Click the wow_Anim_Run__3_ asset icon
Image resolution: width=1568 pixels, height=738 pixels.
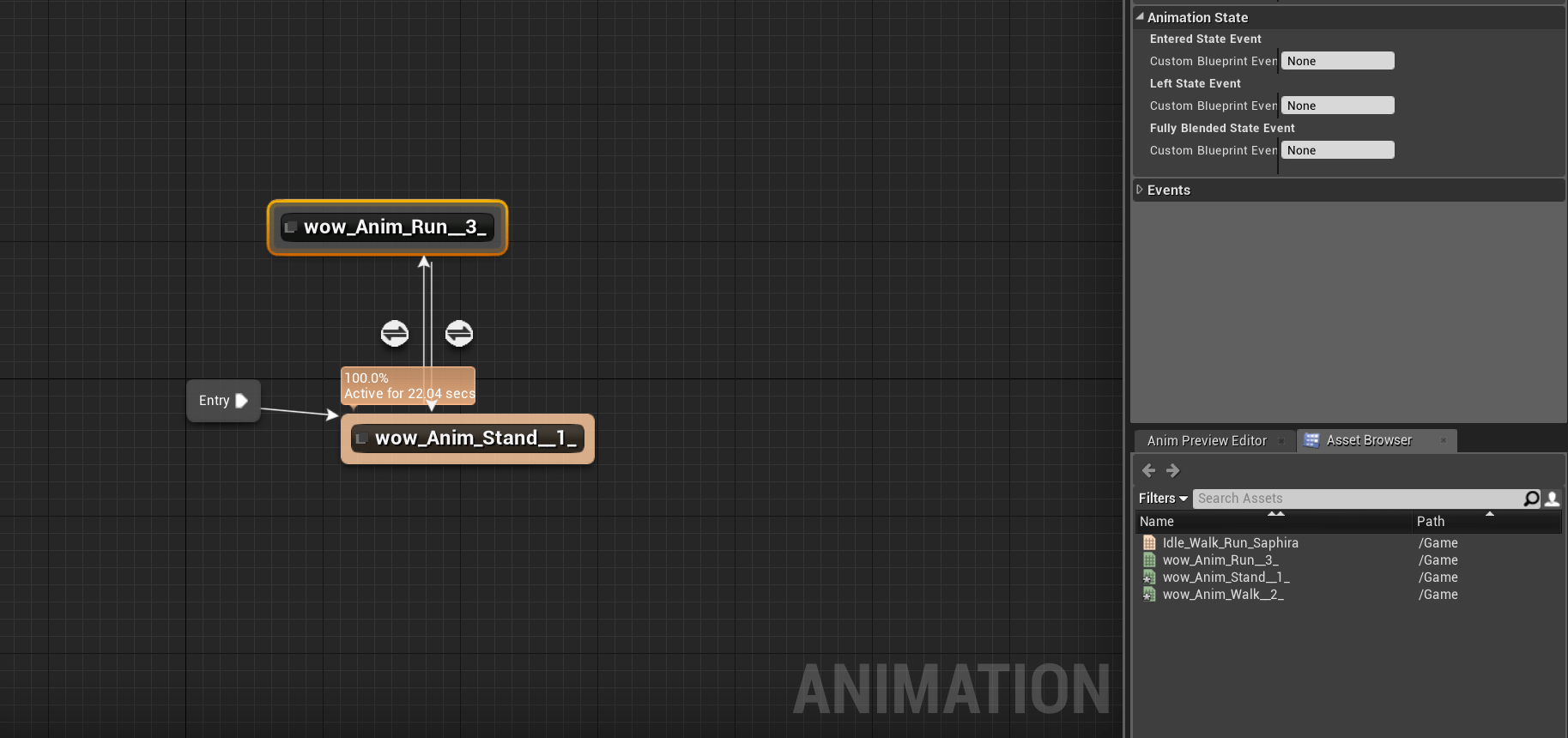[1149, 560]
